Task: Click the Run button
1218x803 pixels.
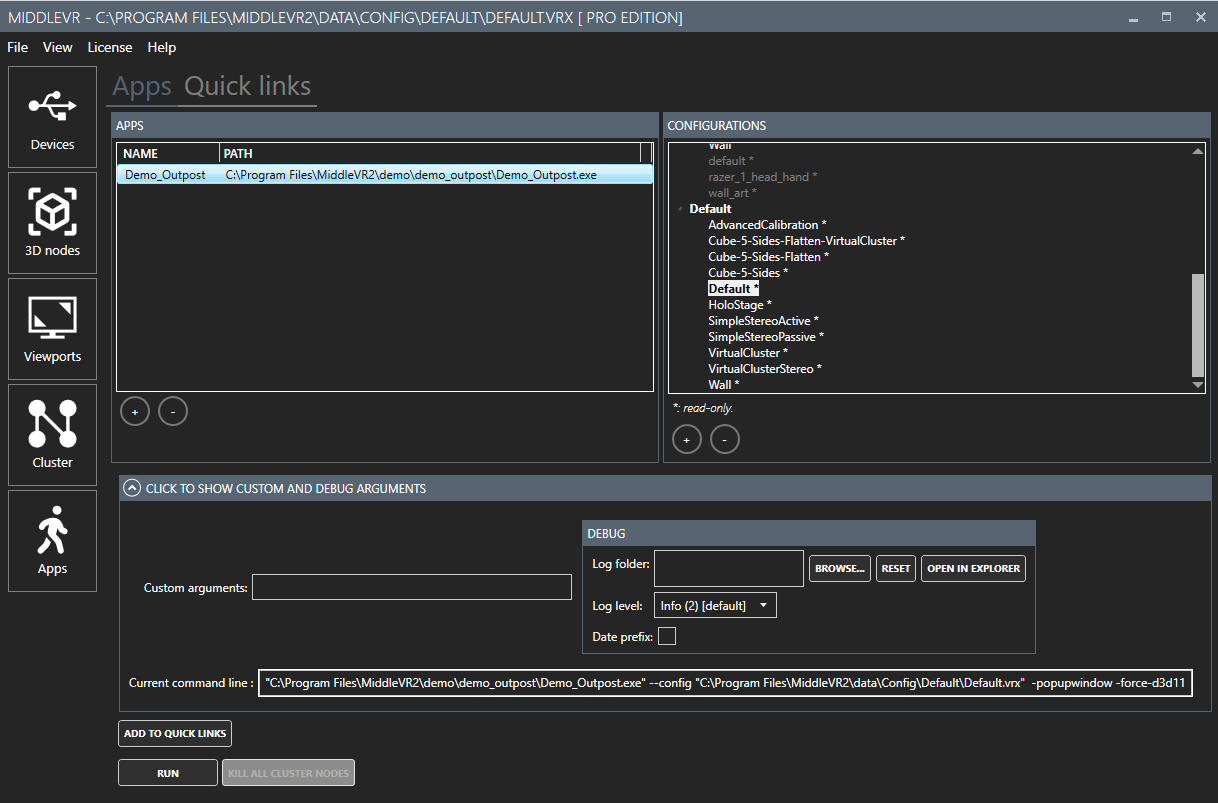Action: 168,773
